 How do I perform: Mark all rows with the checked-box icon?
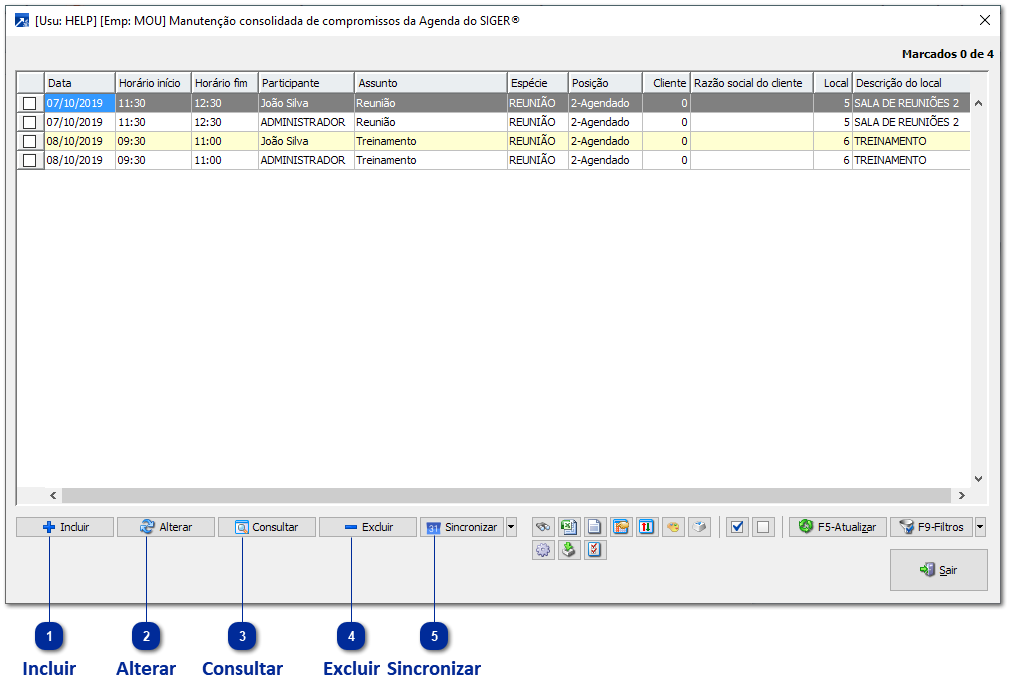point(737,527)
